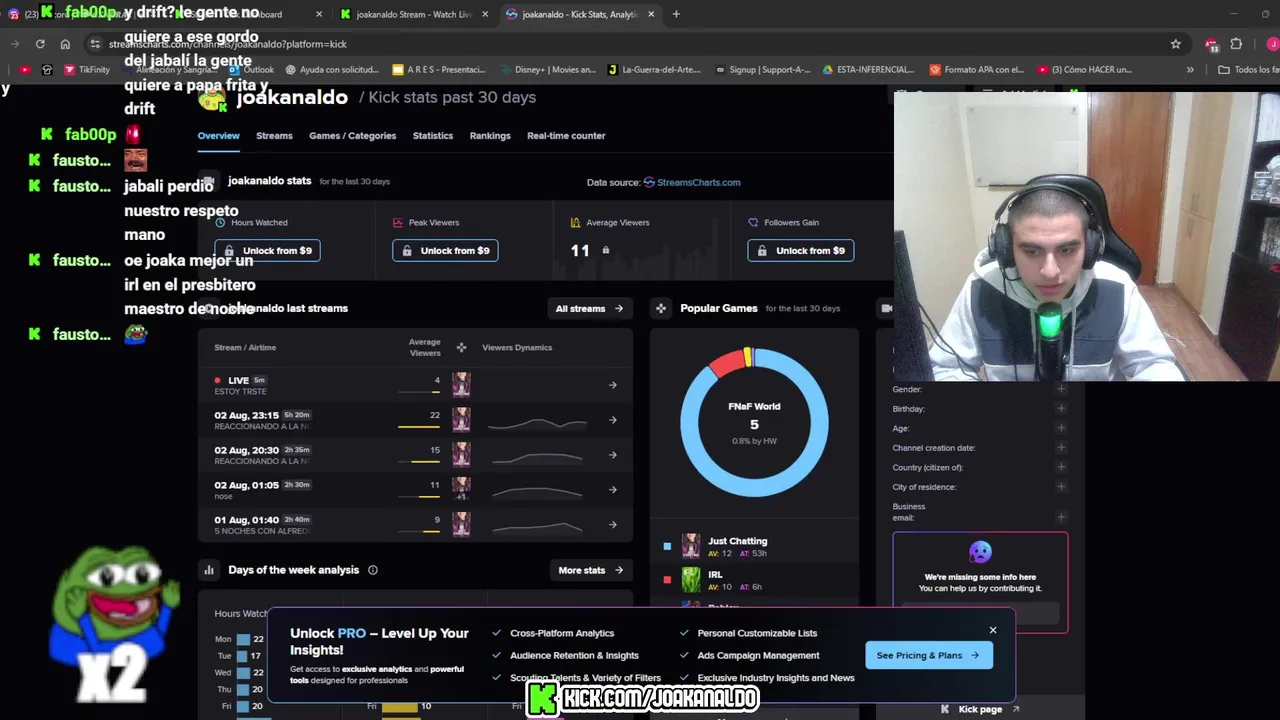The height and width of the screenshot is (720, 1280).
Task: Open the IRL category thumbnail
Action: click(691, 580)
